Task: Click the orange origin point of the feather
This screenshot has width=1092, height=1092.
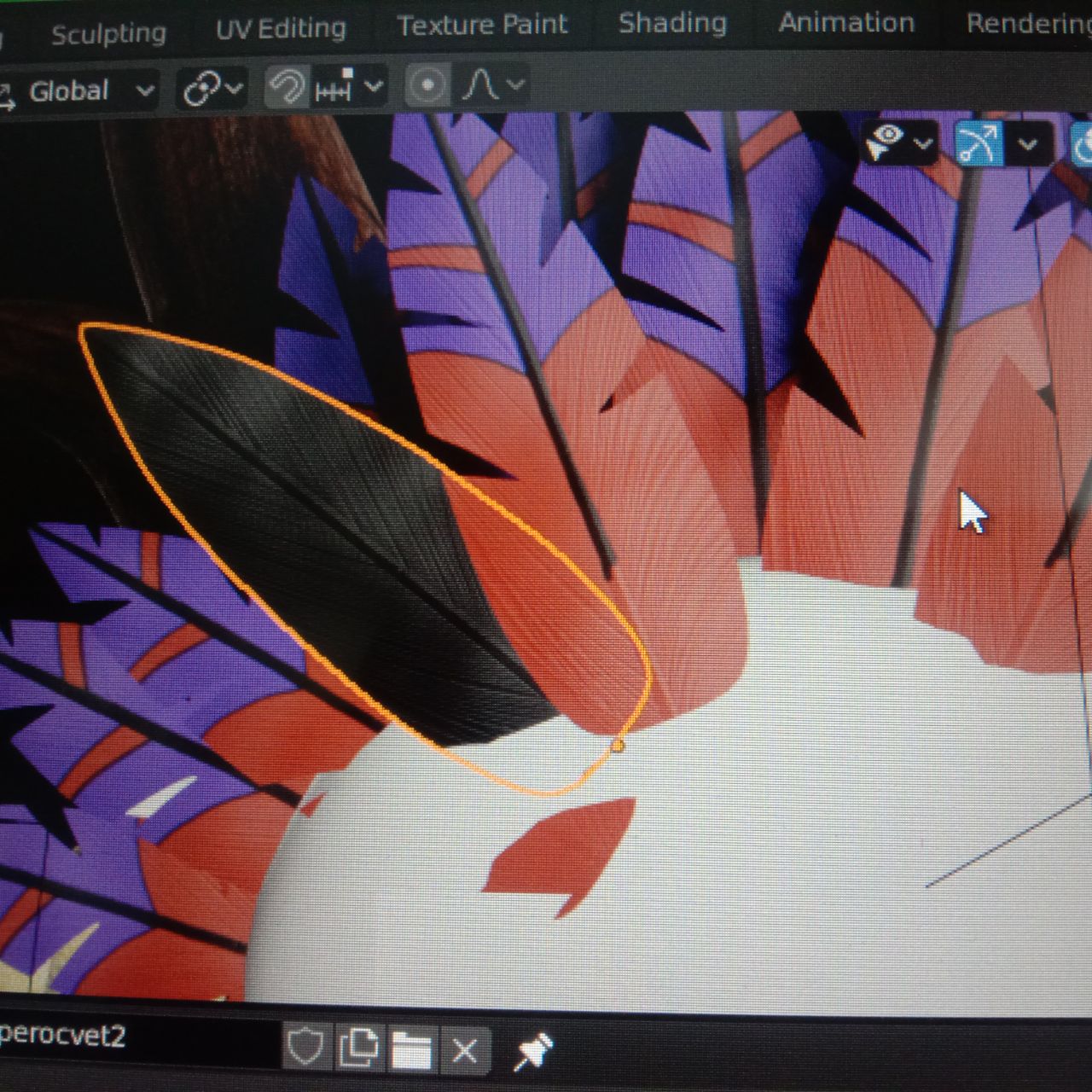Action: pos(618,746)
